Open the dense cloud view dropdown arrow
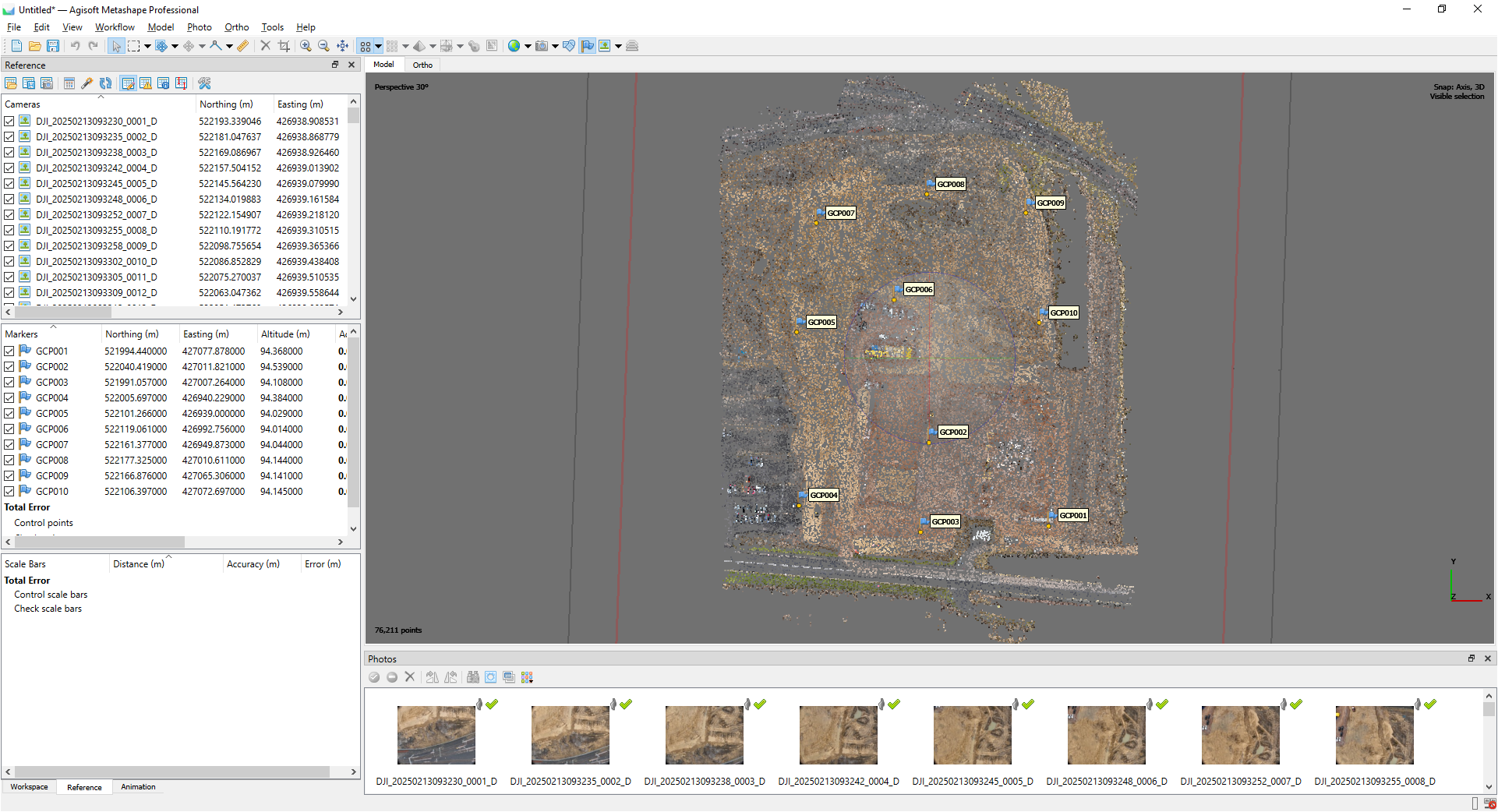The width and height of the screenshot is (1498, 812). (405, 46)
